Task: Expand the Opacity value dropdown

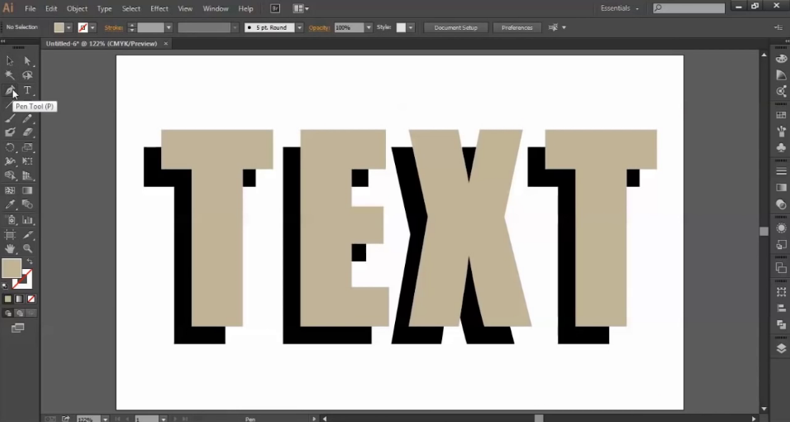Action: [369, 28]
